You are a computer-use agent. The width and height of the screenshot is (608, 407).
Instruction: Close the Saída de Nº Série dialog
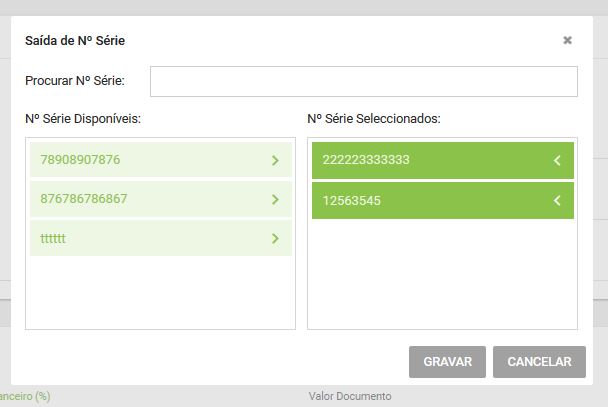pos(567,40)
